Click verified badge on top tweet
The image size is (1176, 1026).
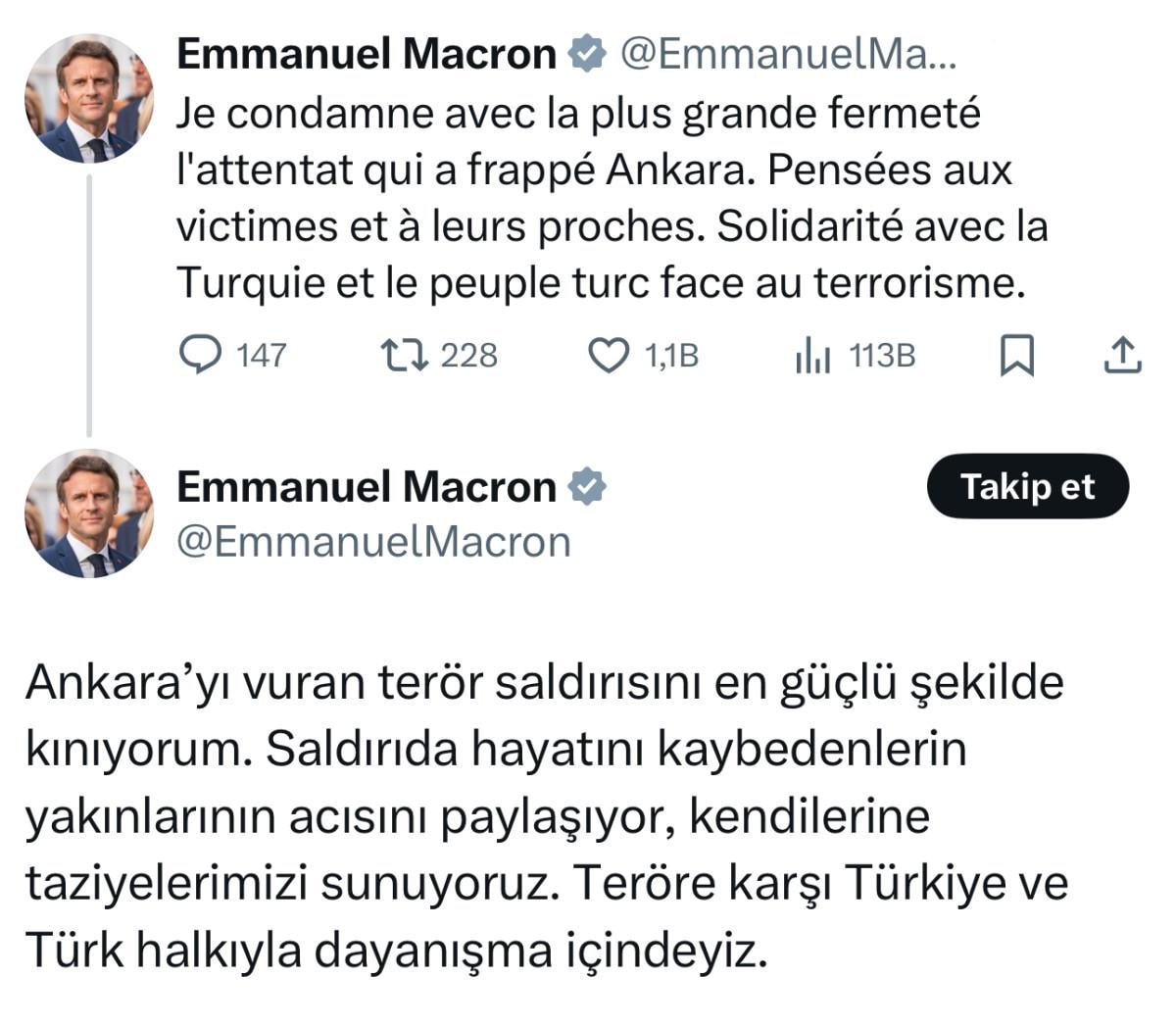pos(588,54)
